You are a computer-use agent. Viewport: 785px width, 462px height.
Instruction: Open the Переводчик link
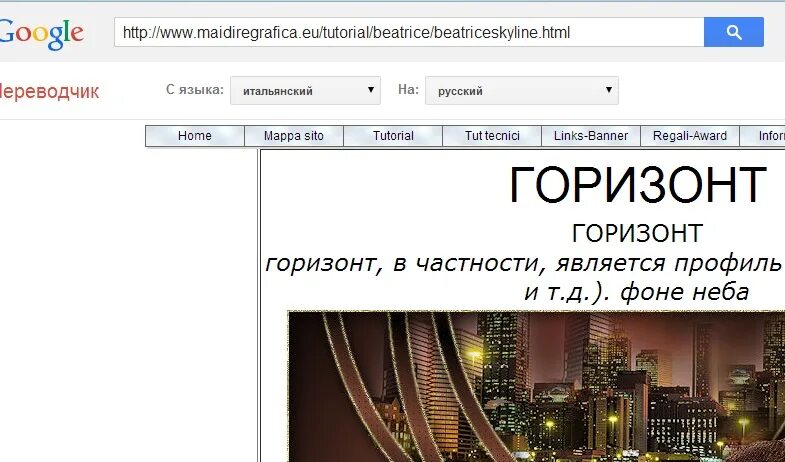(49, 92)
